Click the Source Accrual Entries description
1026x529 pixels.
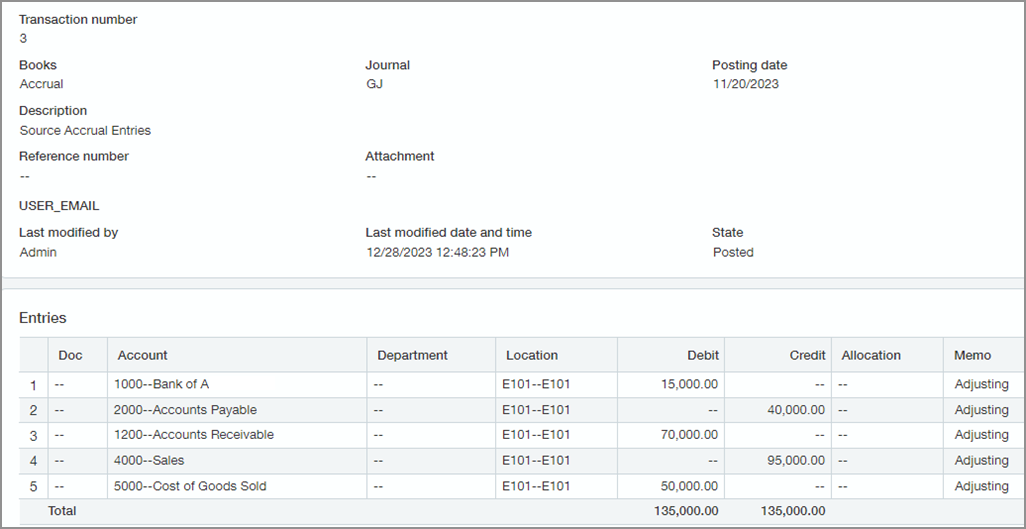85,130
